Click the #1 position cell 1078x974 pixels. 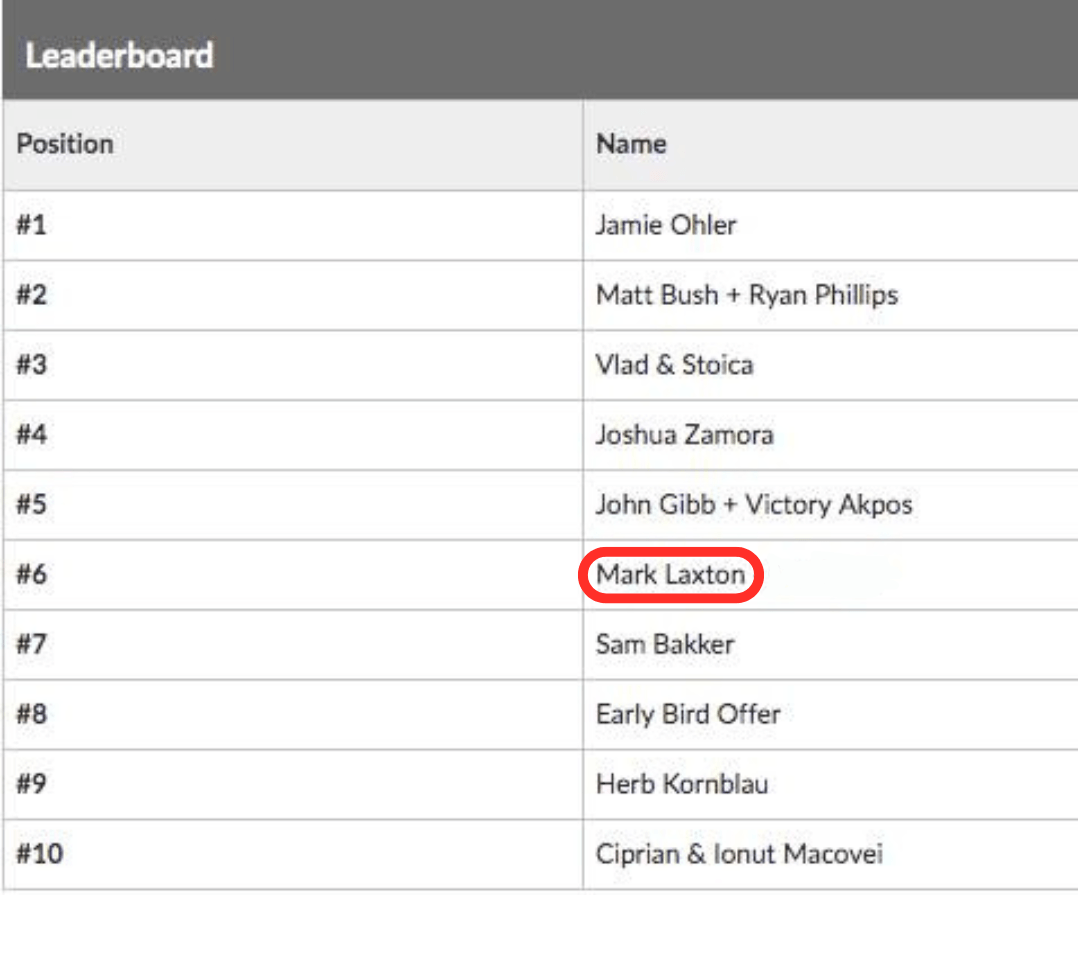point(32,225)
